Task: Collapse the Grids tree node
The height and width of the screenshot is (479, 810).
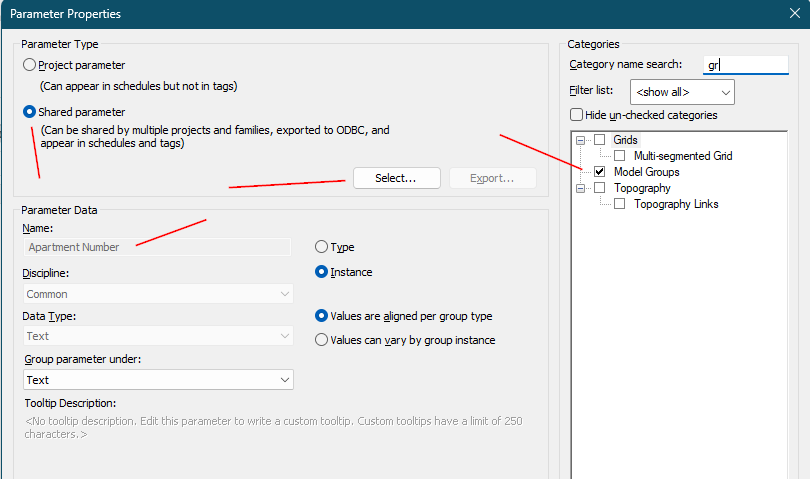Action: pyautogui.click(x=580, y=140)
